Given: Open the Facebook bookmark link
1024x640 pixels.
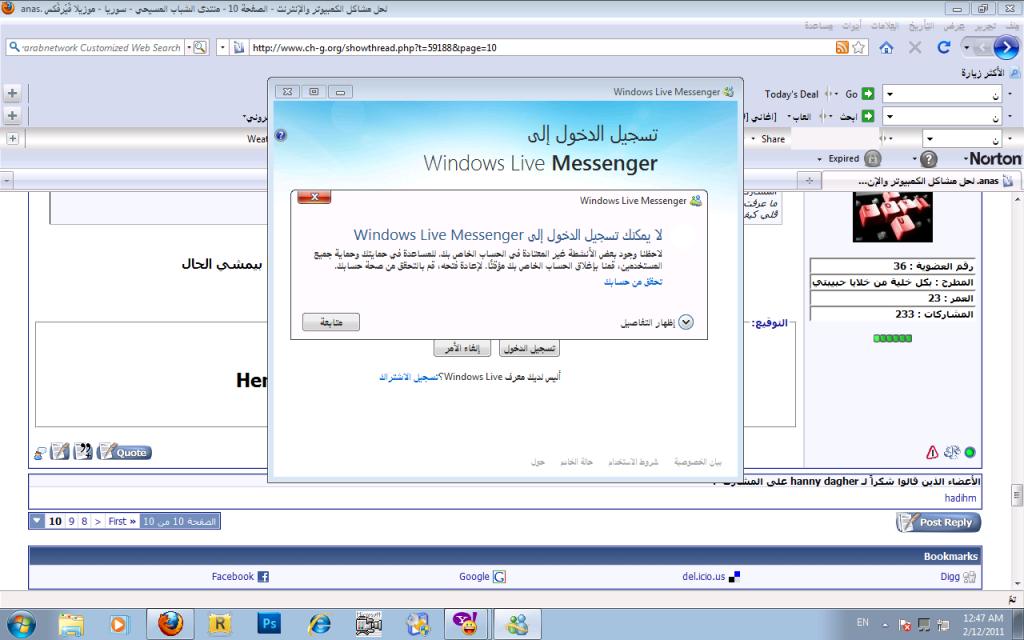Looking at the screenshot, I should point(240,576).
